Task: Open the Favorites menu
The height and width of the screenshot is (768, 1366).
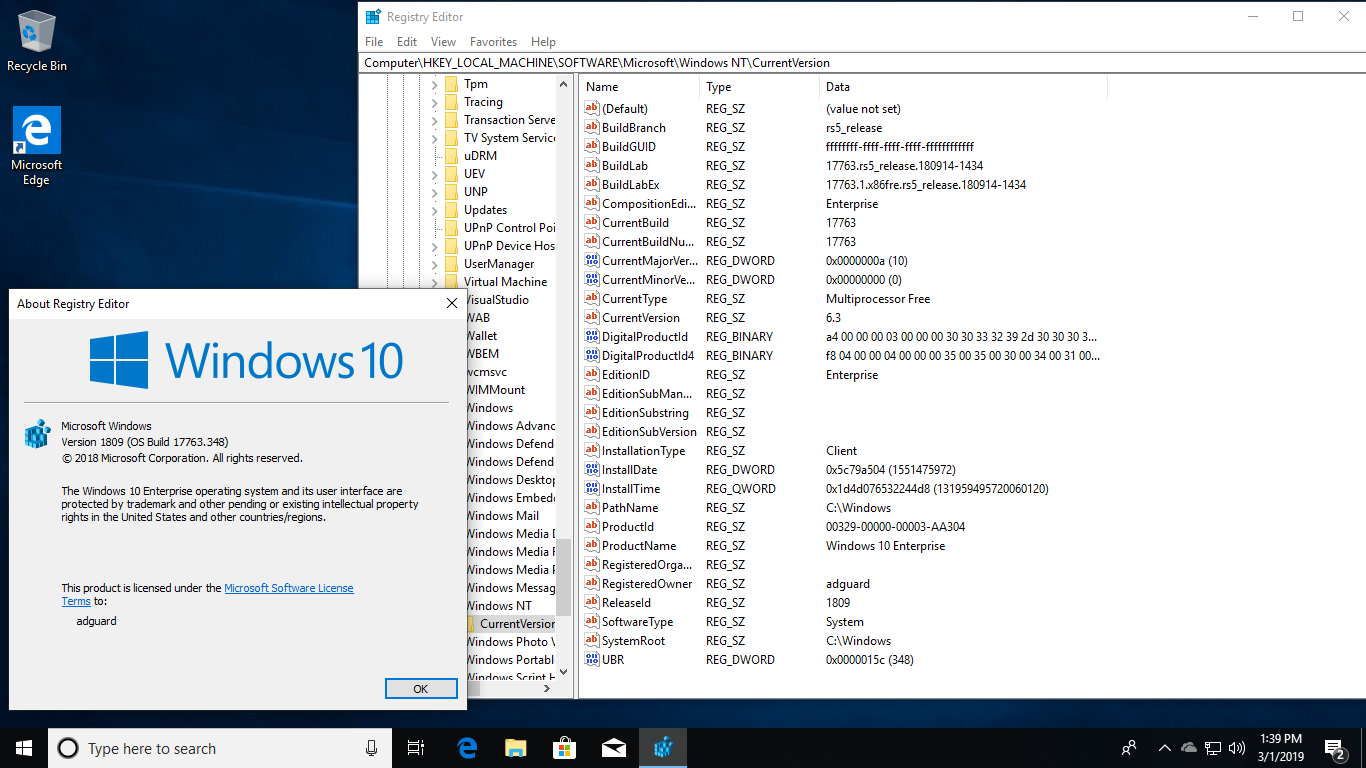Action: tap(493, 42)
